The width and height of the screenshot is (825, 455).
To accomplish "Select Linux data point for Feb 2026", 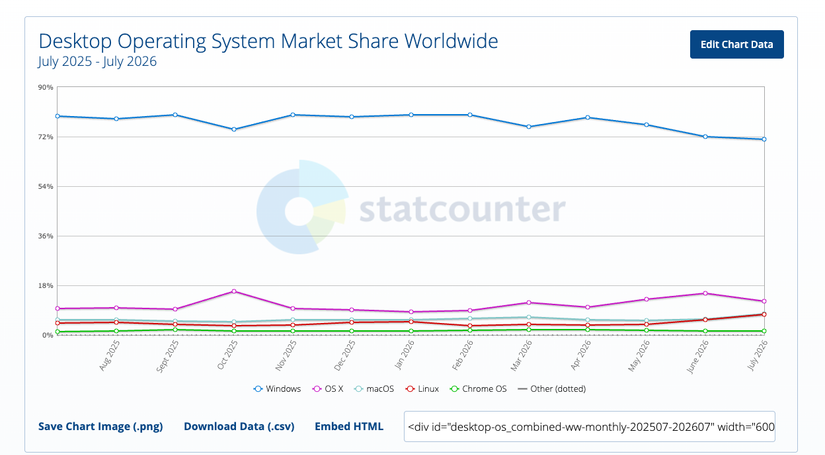I will pyautogui.click(x=470, y=326).
